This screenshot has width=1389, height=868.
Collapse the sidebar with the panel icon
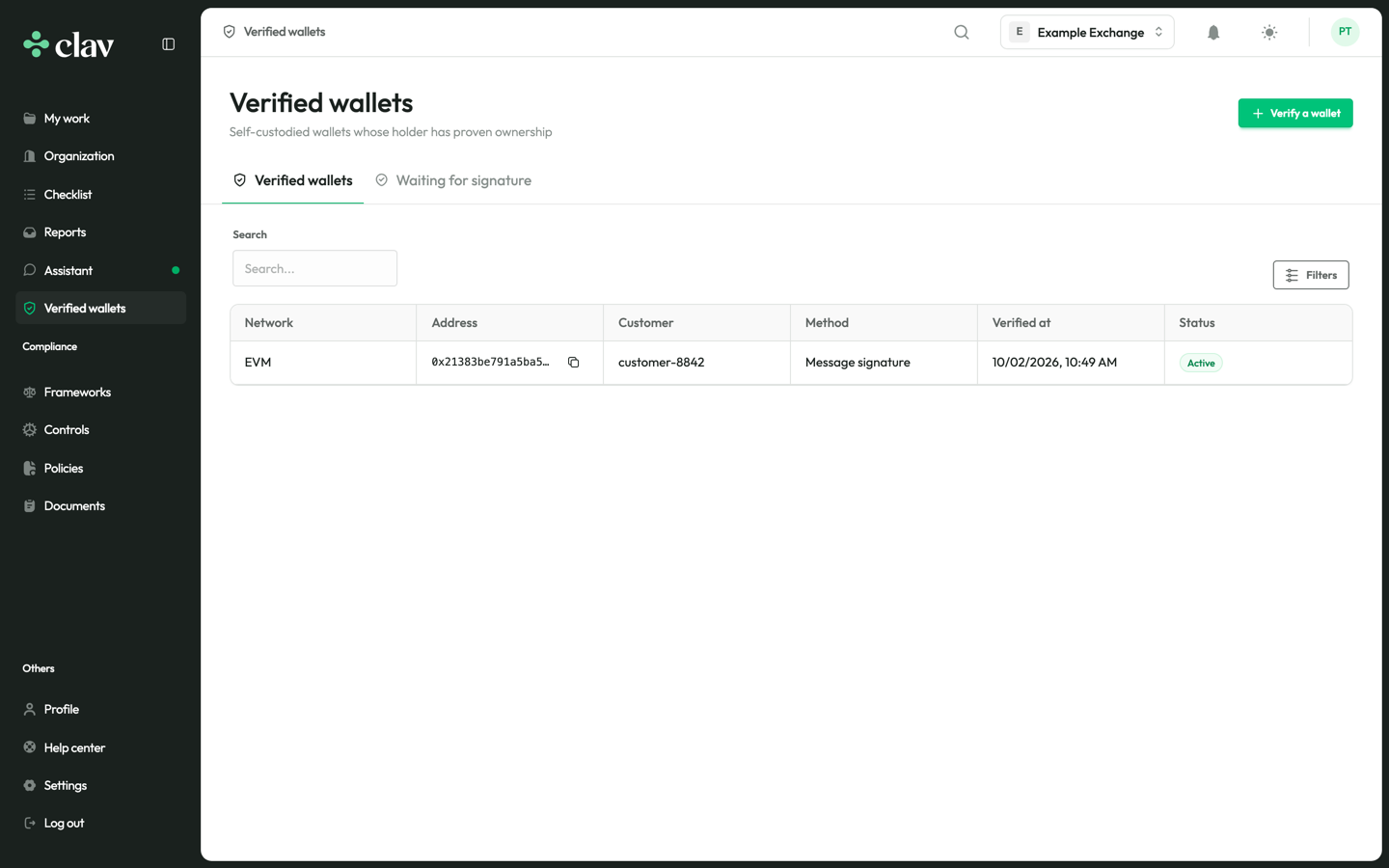click(169, 44)
